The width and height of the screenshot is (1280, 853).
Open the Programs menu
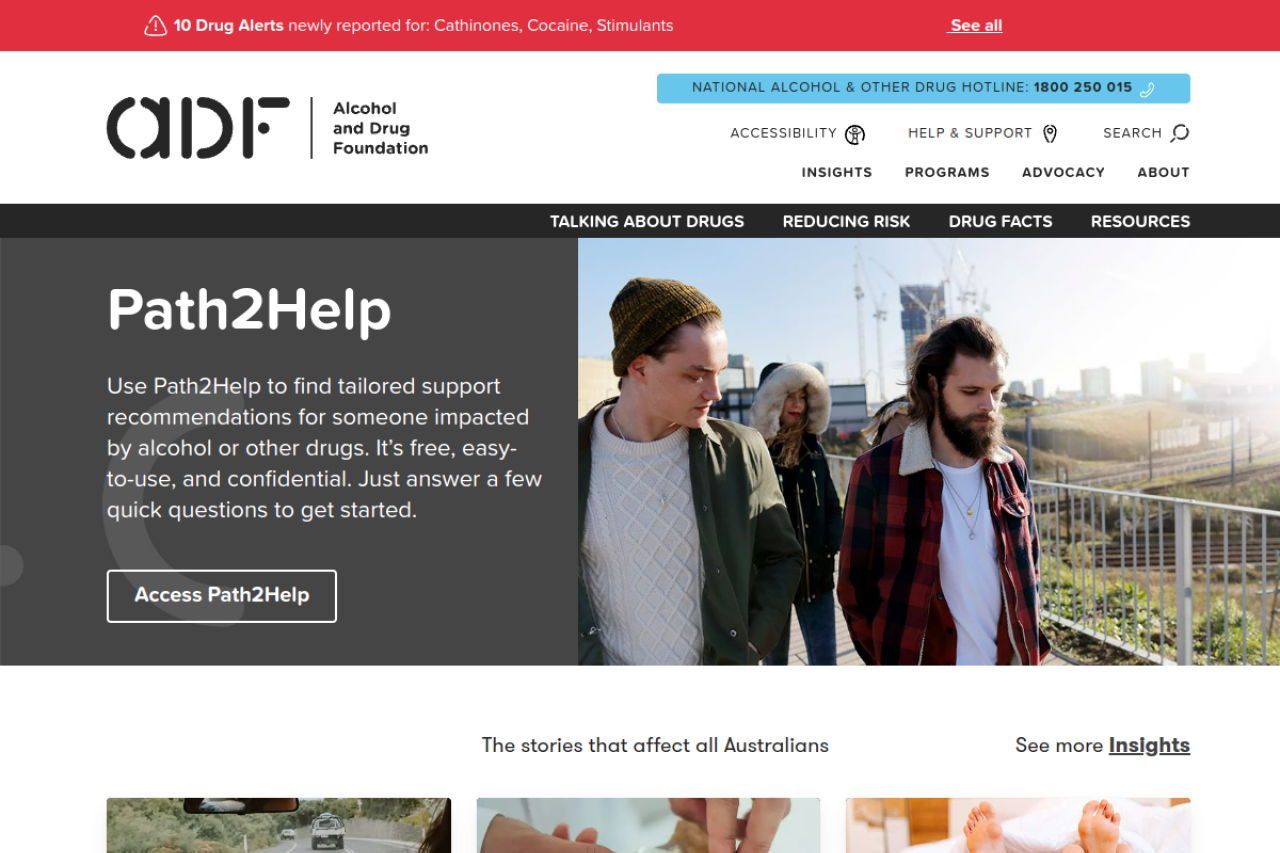[947, 172]
